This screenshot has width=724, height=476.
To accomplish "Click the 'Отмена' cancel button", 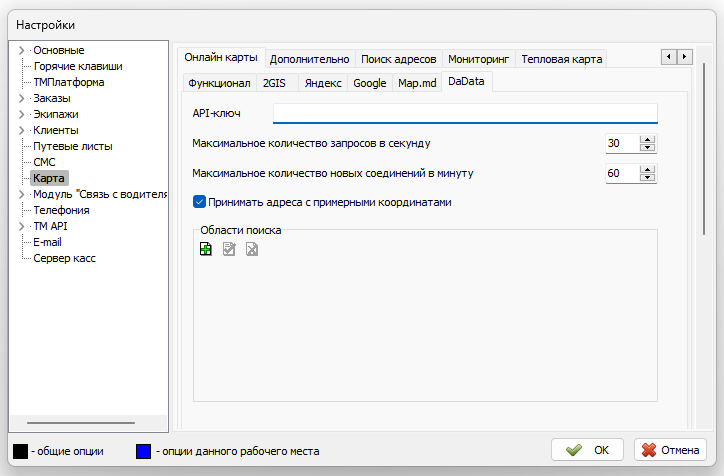I will click(x=670, y=450).
